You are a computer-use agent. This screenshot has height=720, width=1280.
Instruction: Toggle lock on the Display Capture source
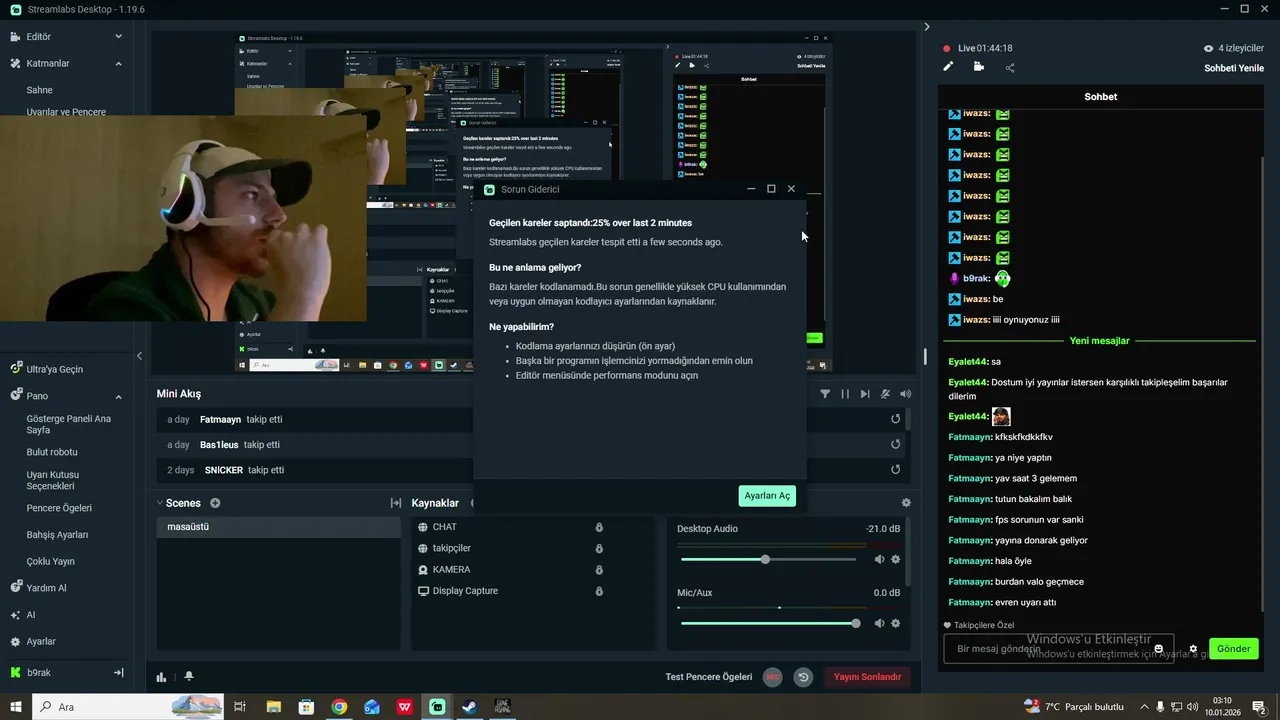[599, 591]
